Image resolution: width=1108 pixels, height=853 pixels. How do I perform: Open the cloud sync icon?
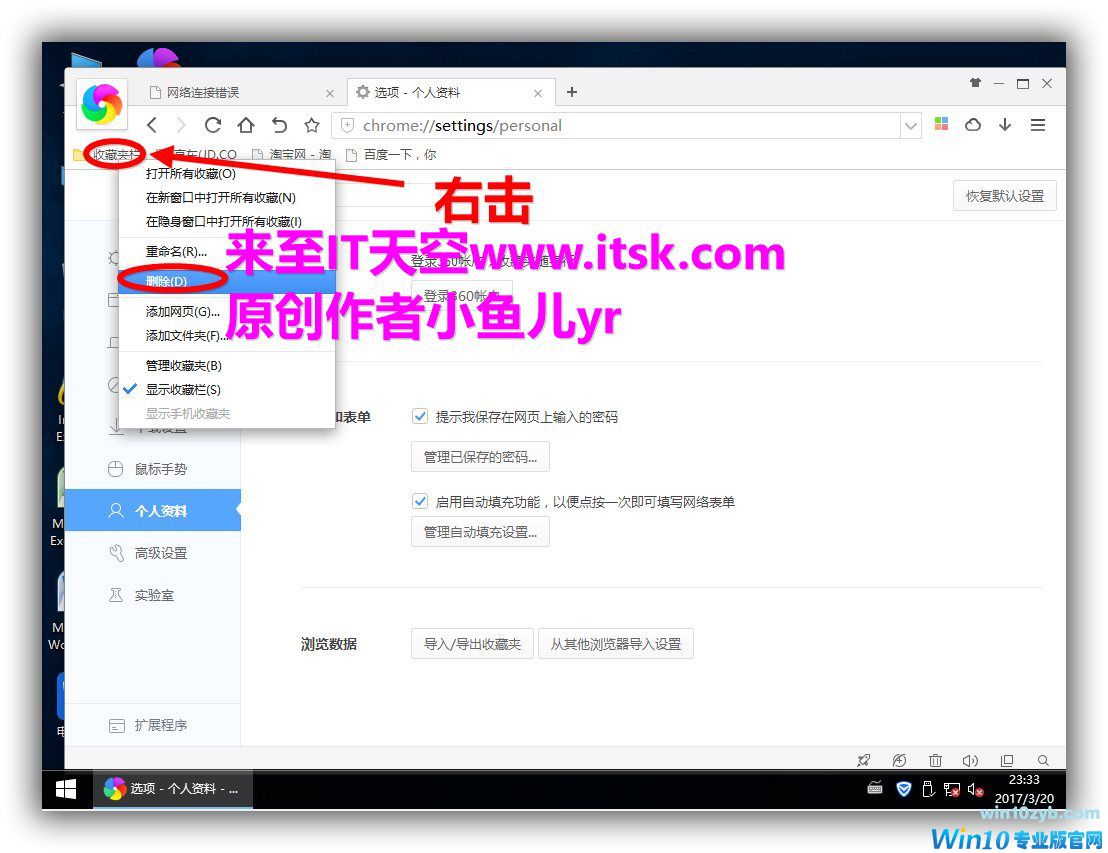pyautogui.click(x=972, y=125)
